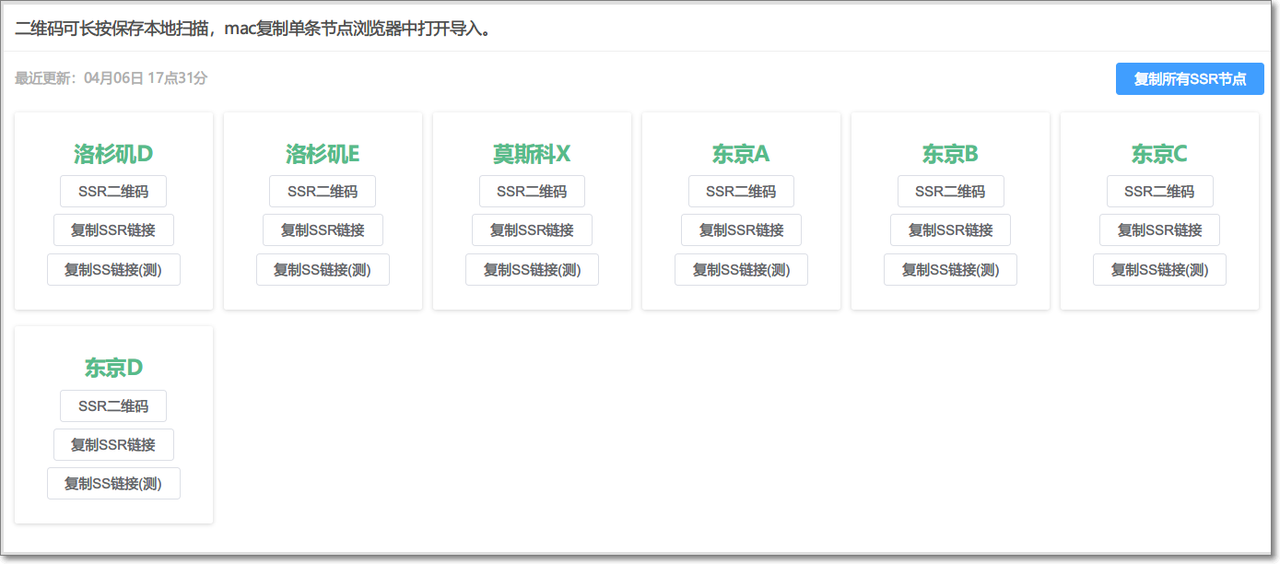
Task: Open SSR二维码 for 东京B
Action: click(x=950, y=191)
